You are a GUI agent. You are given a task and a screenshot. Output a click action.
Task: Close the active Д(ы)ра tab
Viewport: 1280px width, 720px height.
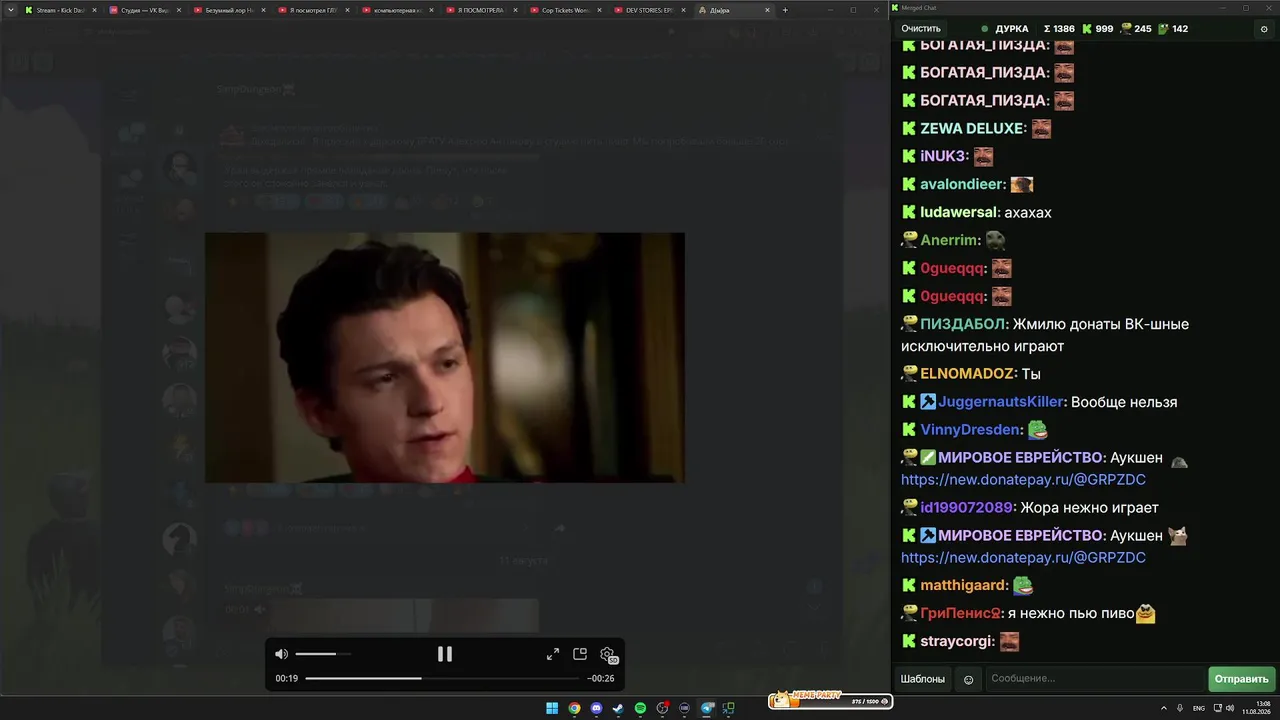(767, 10)
